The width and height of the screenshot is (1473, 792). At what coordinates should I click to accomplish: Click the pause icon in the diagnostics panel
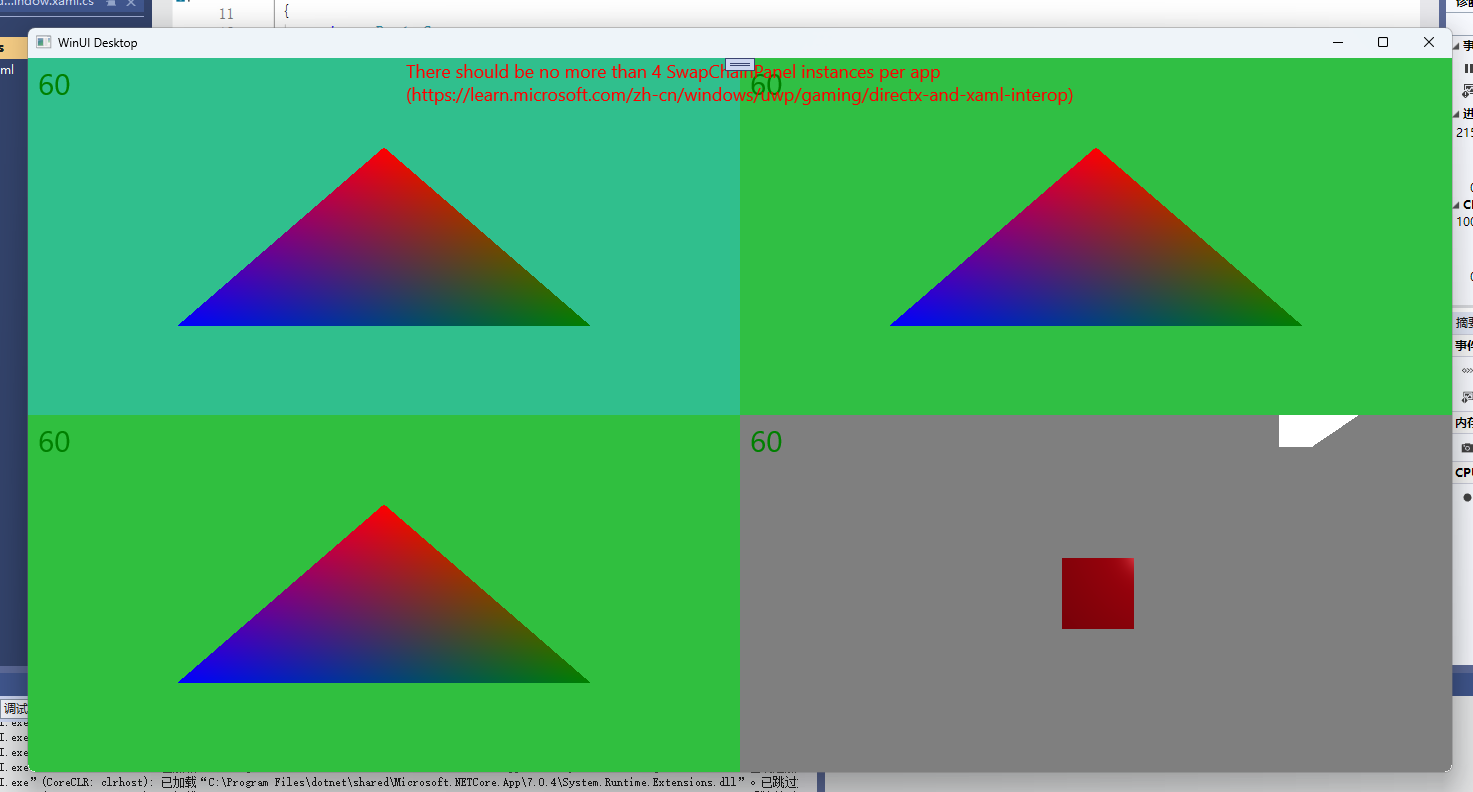(x=1468, y=69)
